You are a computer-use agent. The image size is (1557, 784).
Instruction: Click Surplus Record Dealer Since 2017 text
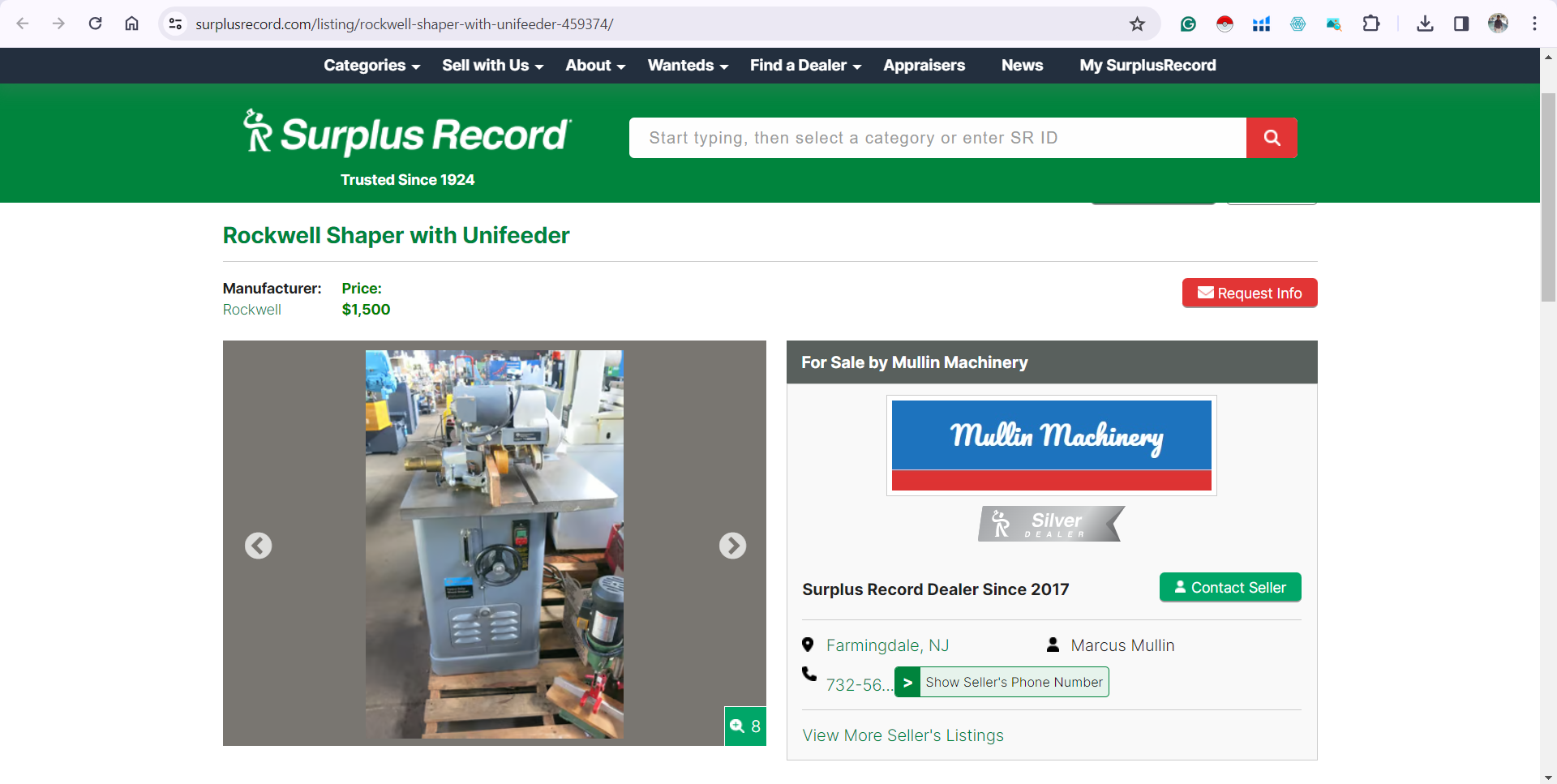(x=935, y=589)
